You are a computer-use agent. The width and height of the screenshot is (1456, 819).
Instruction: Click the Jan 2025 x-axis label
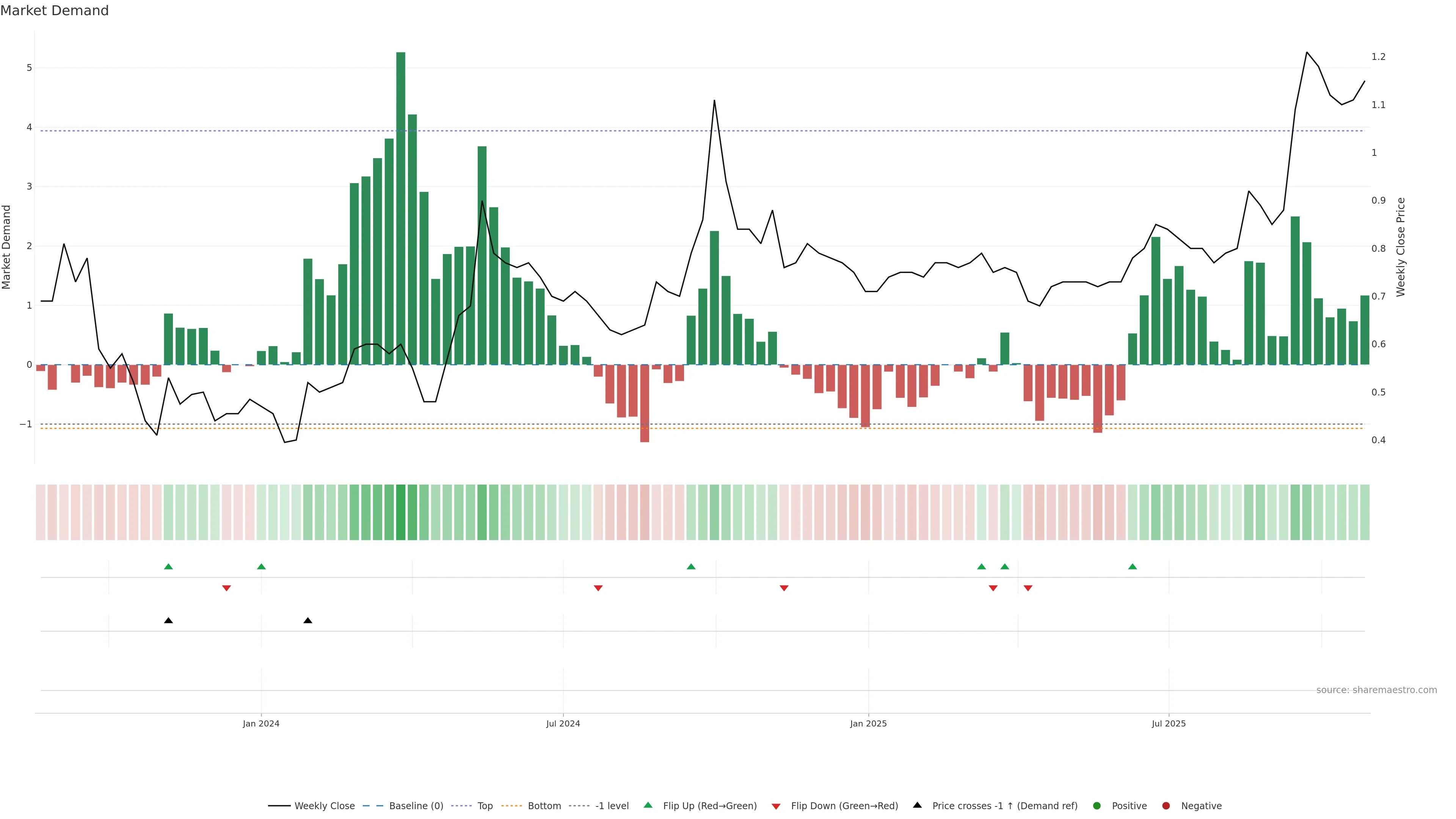click(x=868, y=723)
